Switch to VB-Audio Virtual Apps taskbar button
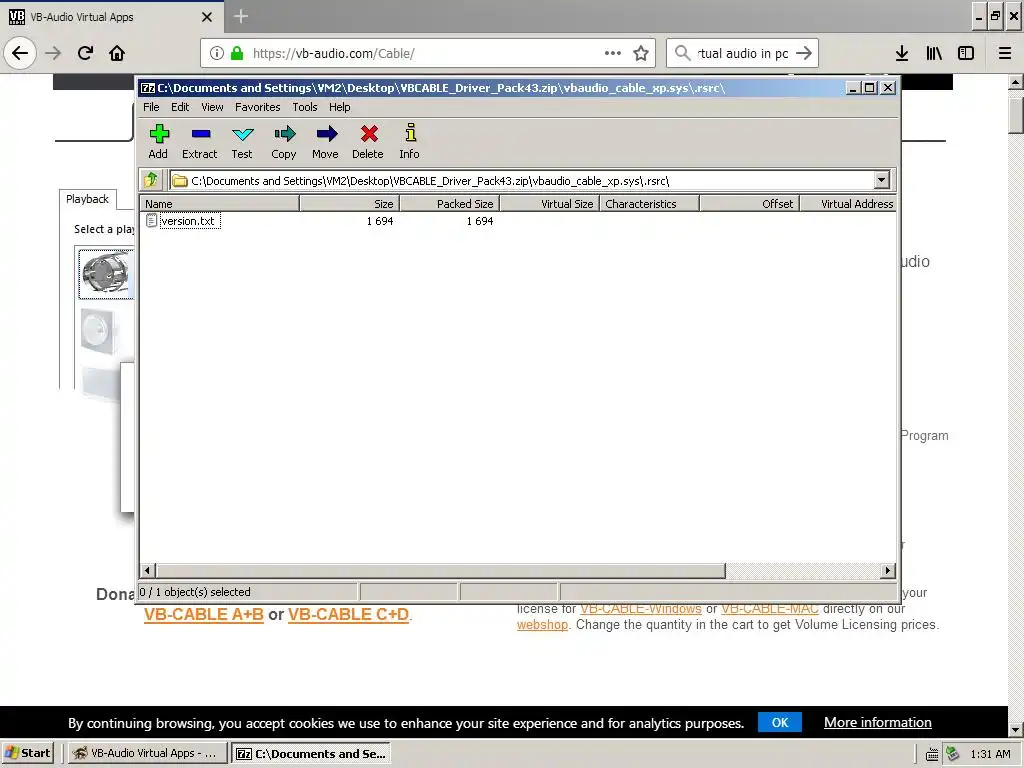This screenshot has width=1024, height=768. tap(146, 753)
